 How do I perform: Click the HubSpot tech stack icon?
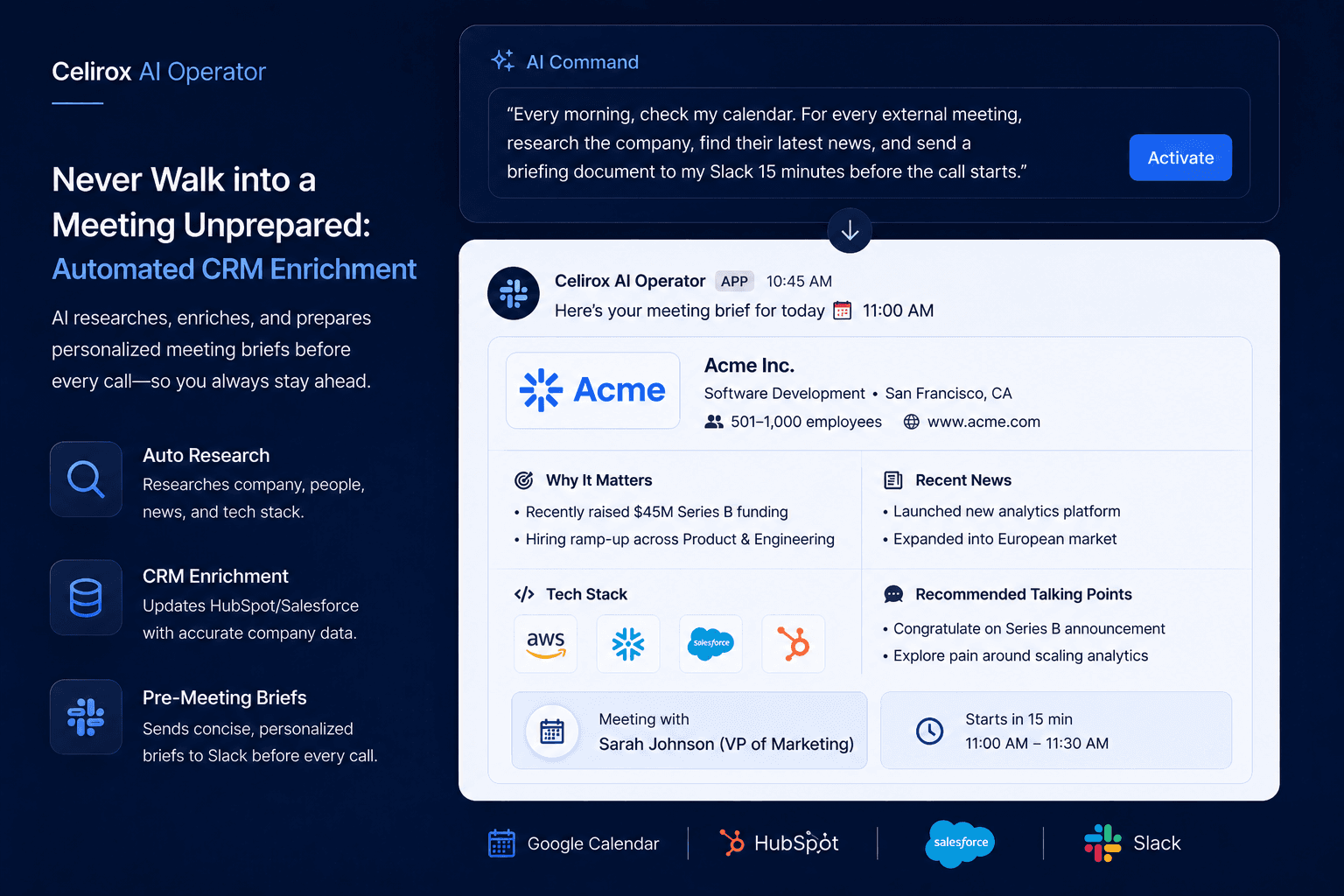[794, 644]
